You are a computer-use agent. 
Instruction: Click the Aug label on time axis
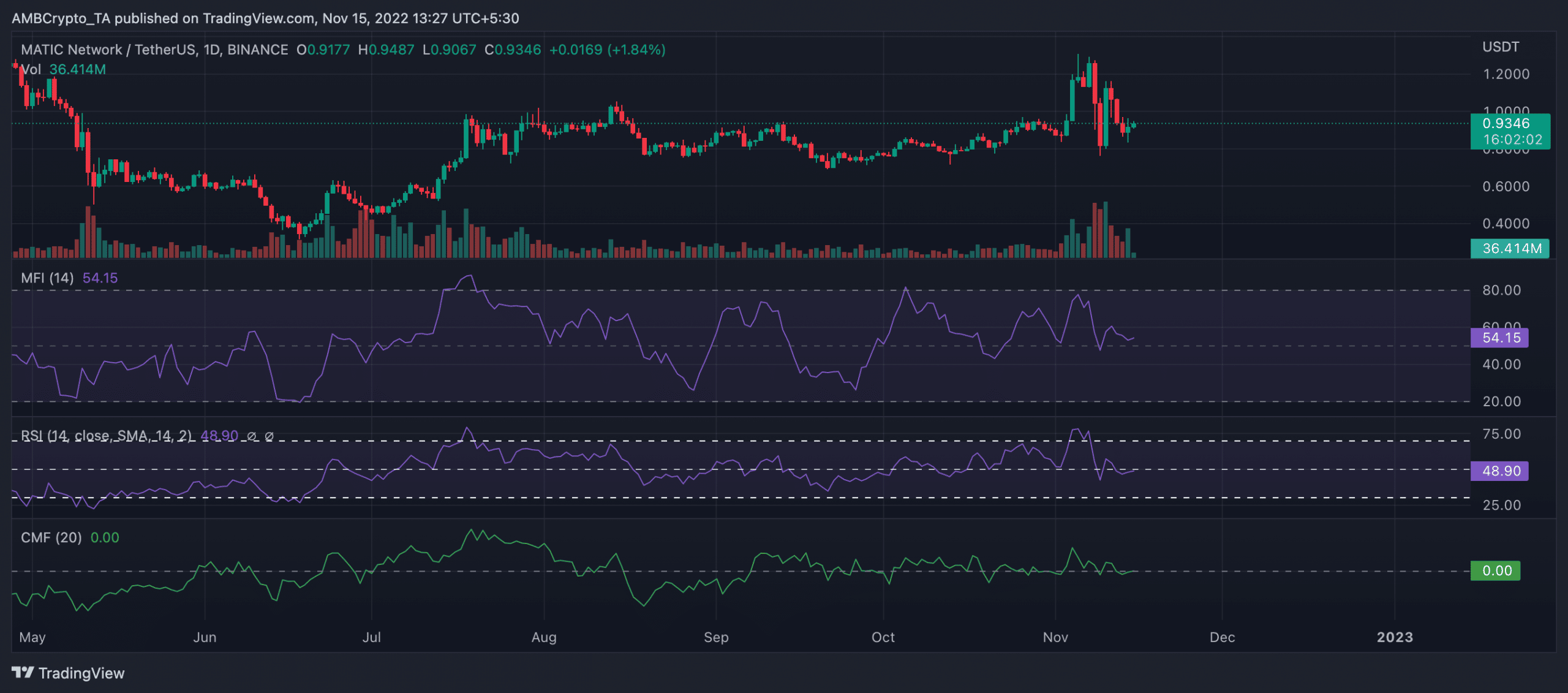pyautogui.click(x=544, y=637)
